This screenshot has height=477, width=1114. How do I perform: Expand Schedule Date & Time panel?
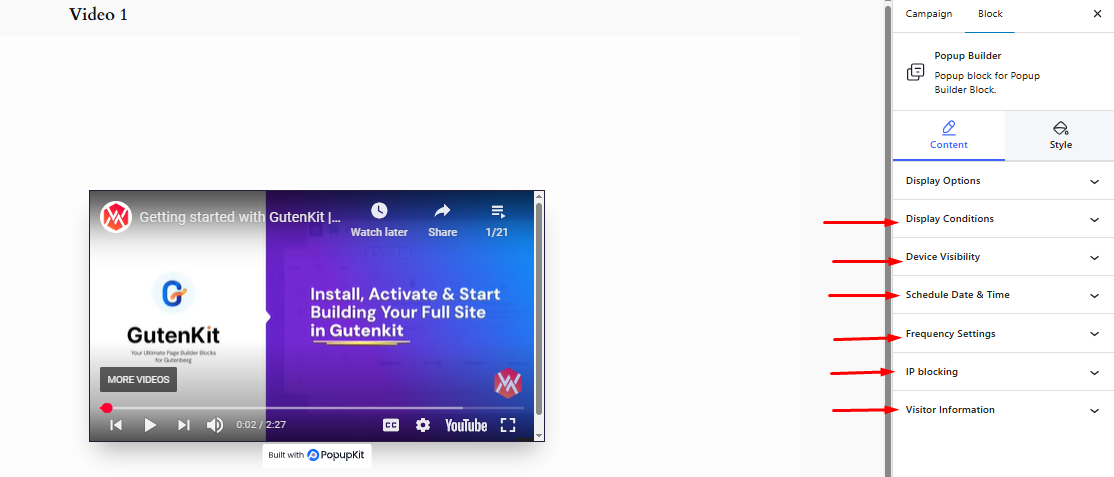pos(1003,295)
